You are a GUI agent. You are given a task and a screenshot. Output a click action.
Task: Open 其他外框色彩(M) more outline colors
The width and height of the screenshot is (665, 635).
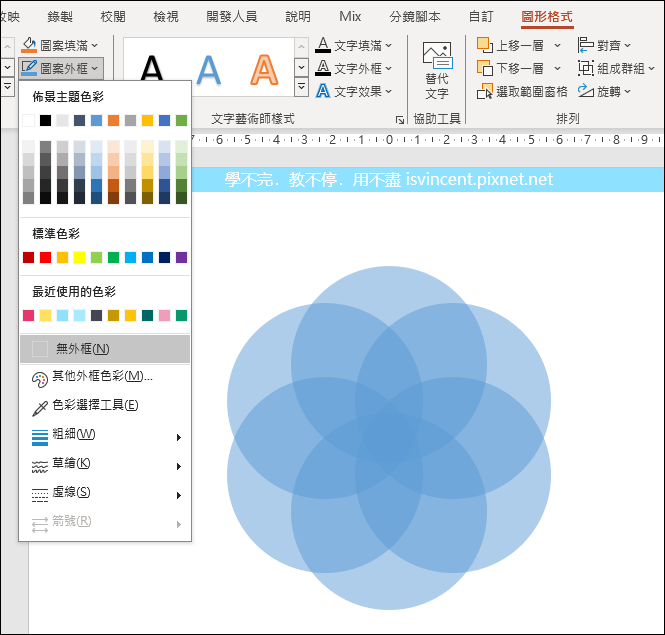coord(105,377)
